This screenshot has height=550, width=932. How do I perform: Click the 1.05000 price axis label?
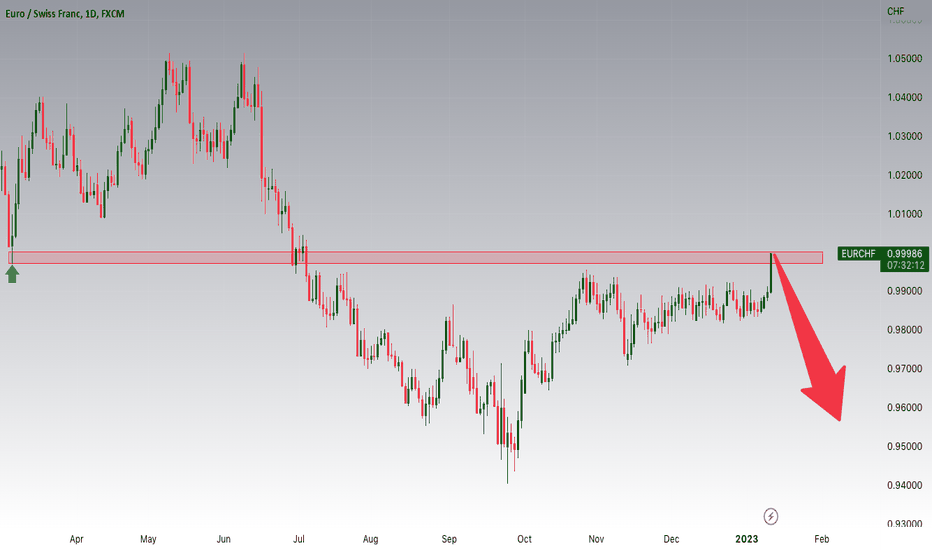tap(905, 58)
